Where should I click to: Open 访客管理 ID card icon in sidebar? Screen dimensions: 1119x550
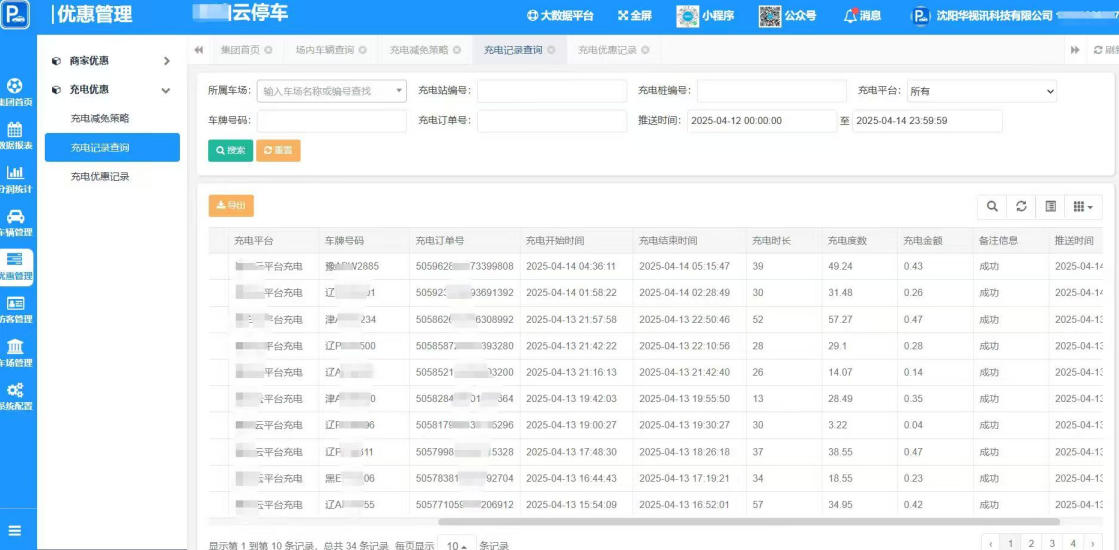16,310
